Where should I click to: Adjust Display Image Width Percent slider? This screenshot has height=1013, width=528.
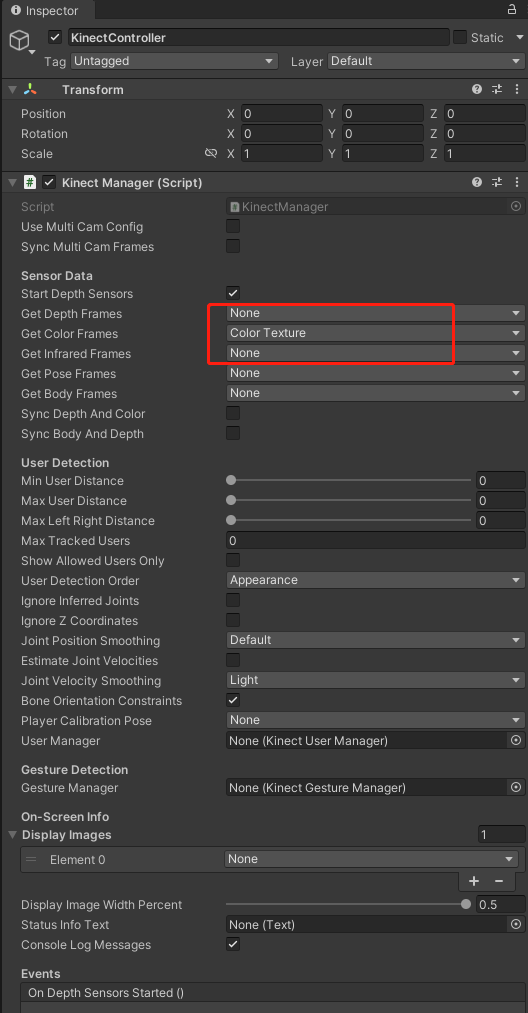click(x=349, y=904)
